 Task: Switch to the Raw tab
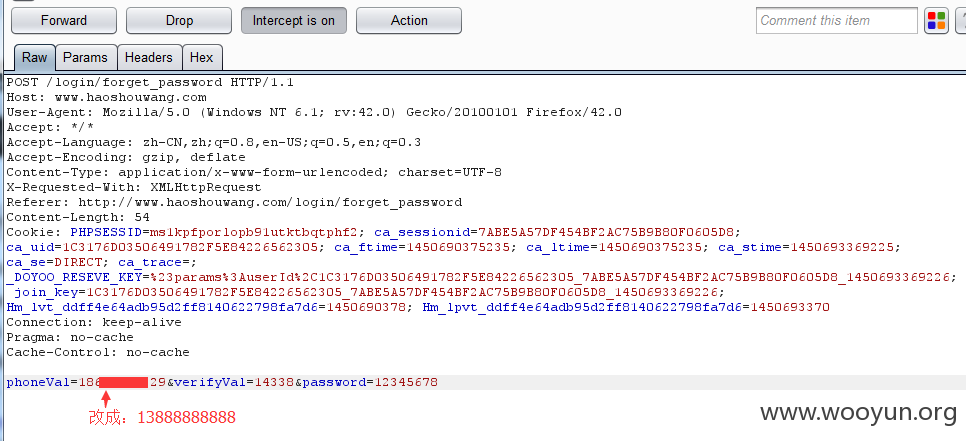pos(34,58)
